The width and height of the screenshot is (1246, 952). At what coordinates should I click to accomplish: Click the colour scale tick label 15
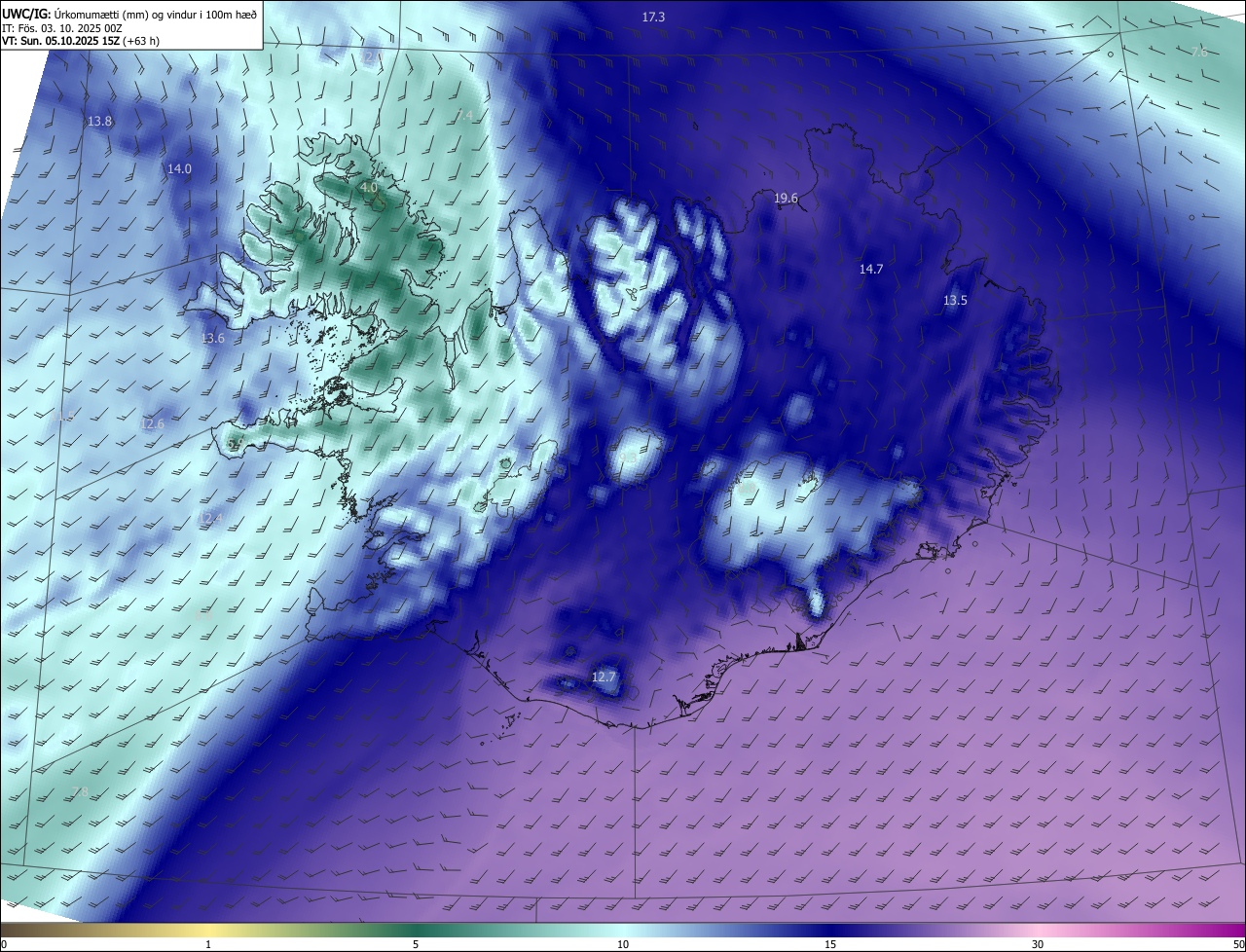click(830, 944)
